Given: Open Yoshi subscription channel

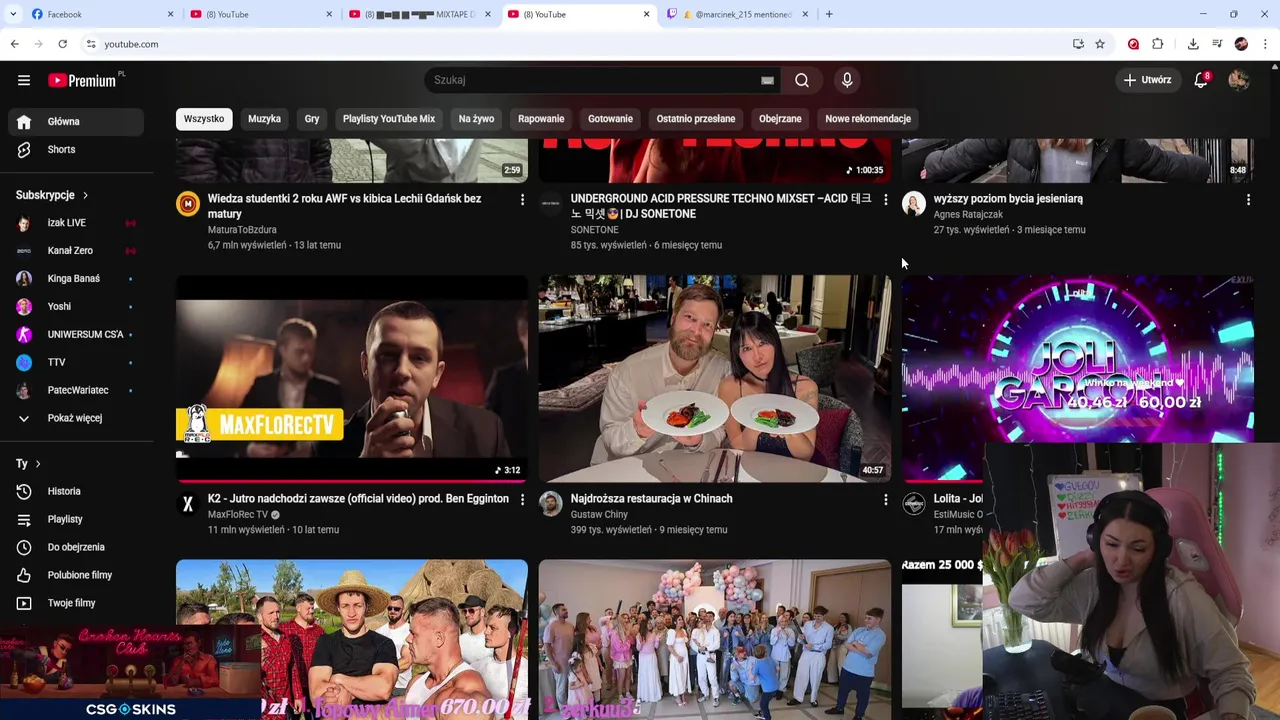Looking at the screenshot, I should (x=76, y=307).
